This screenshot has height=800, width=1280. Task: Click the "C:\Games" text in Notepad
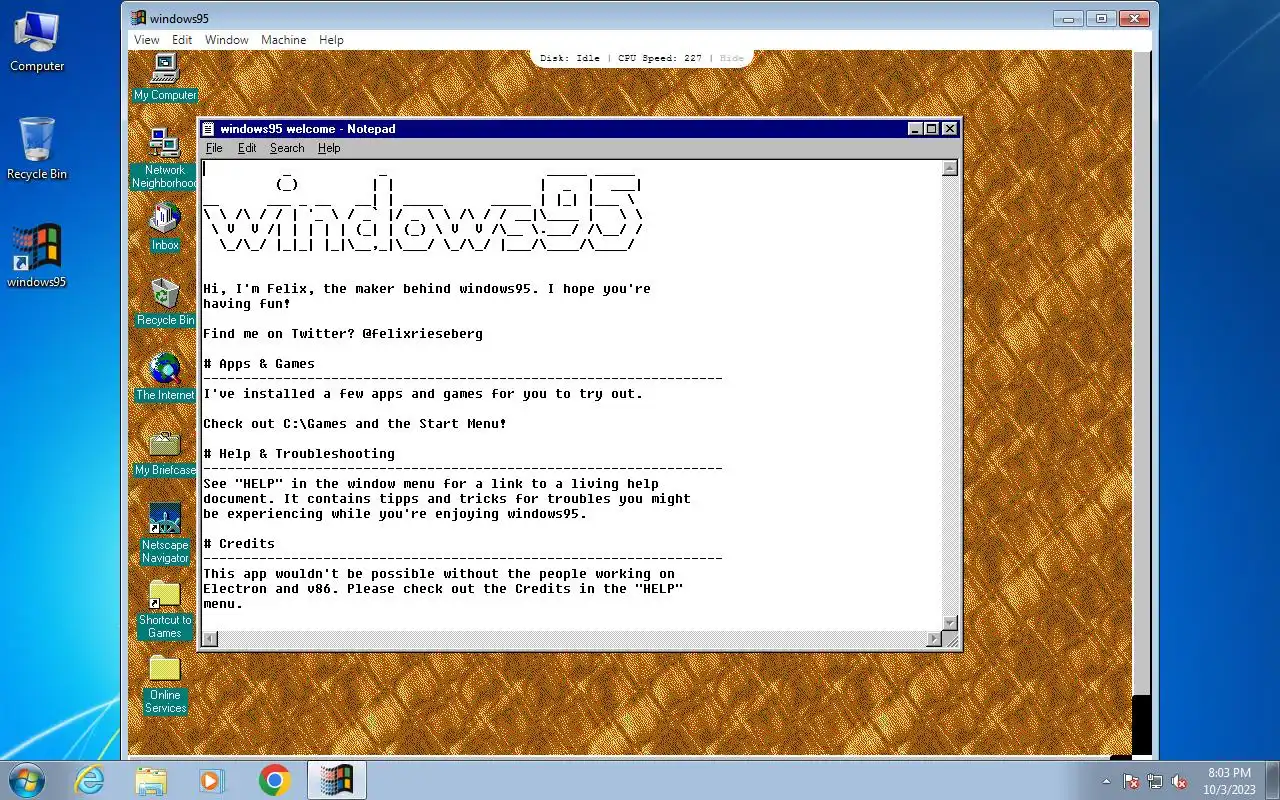coord(315,424)
